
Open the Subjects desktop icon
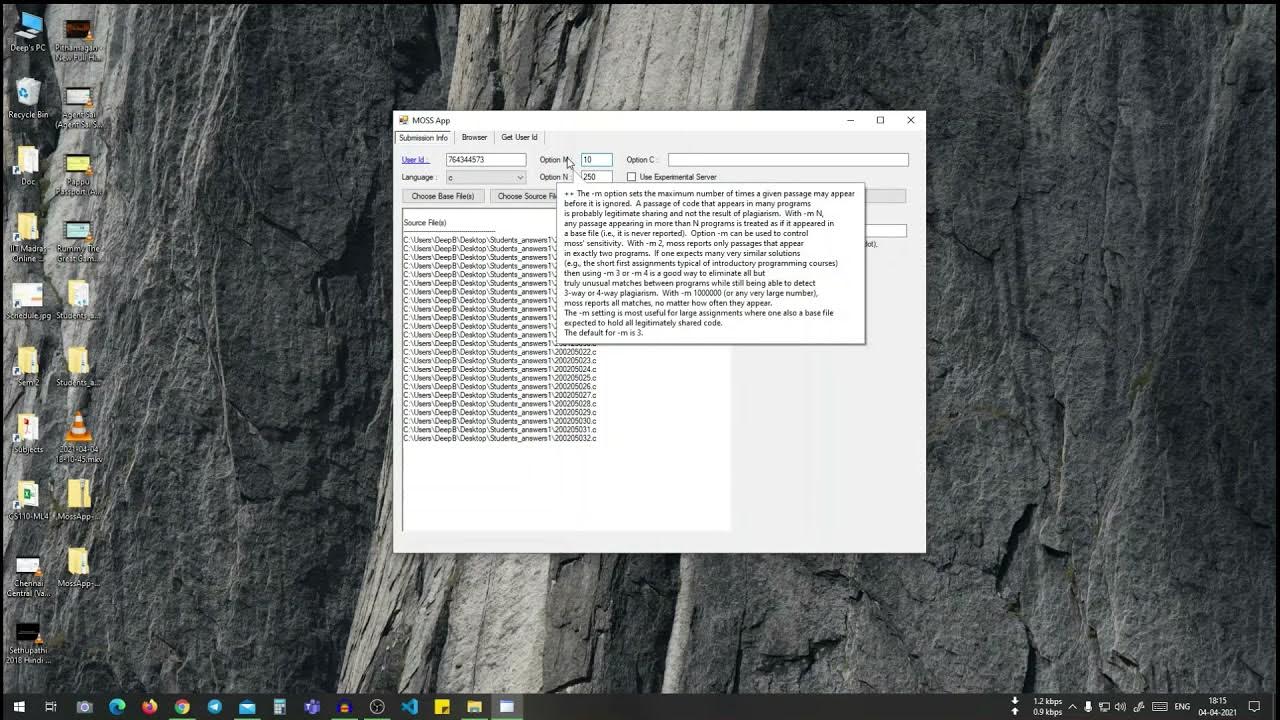[x=28, y=434]
